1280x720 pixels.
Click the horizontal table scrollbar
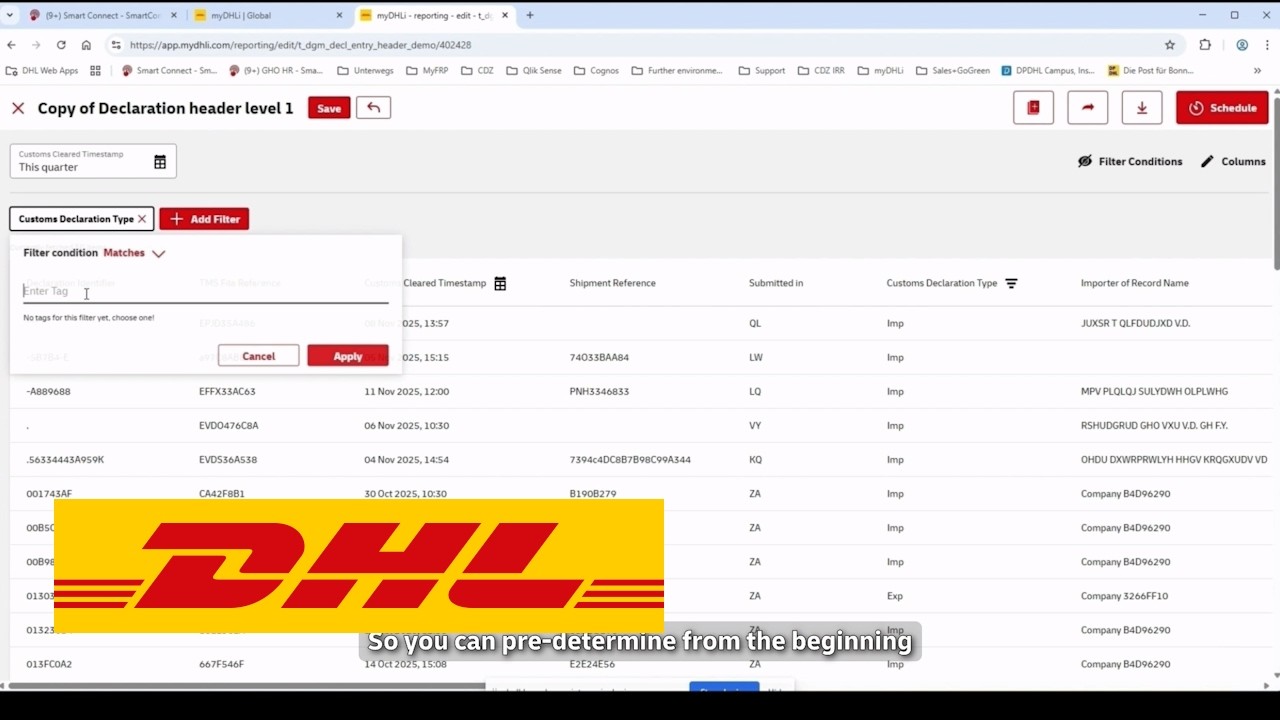[x=245, y=686]
